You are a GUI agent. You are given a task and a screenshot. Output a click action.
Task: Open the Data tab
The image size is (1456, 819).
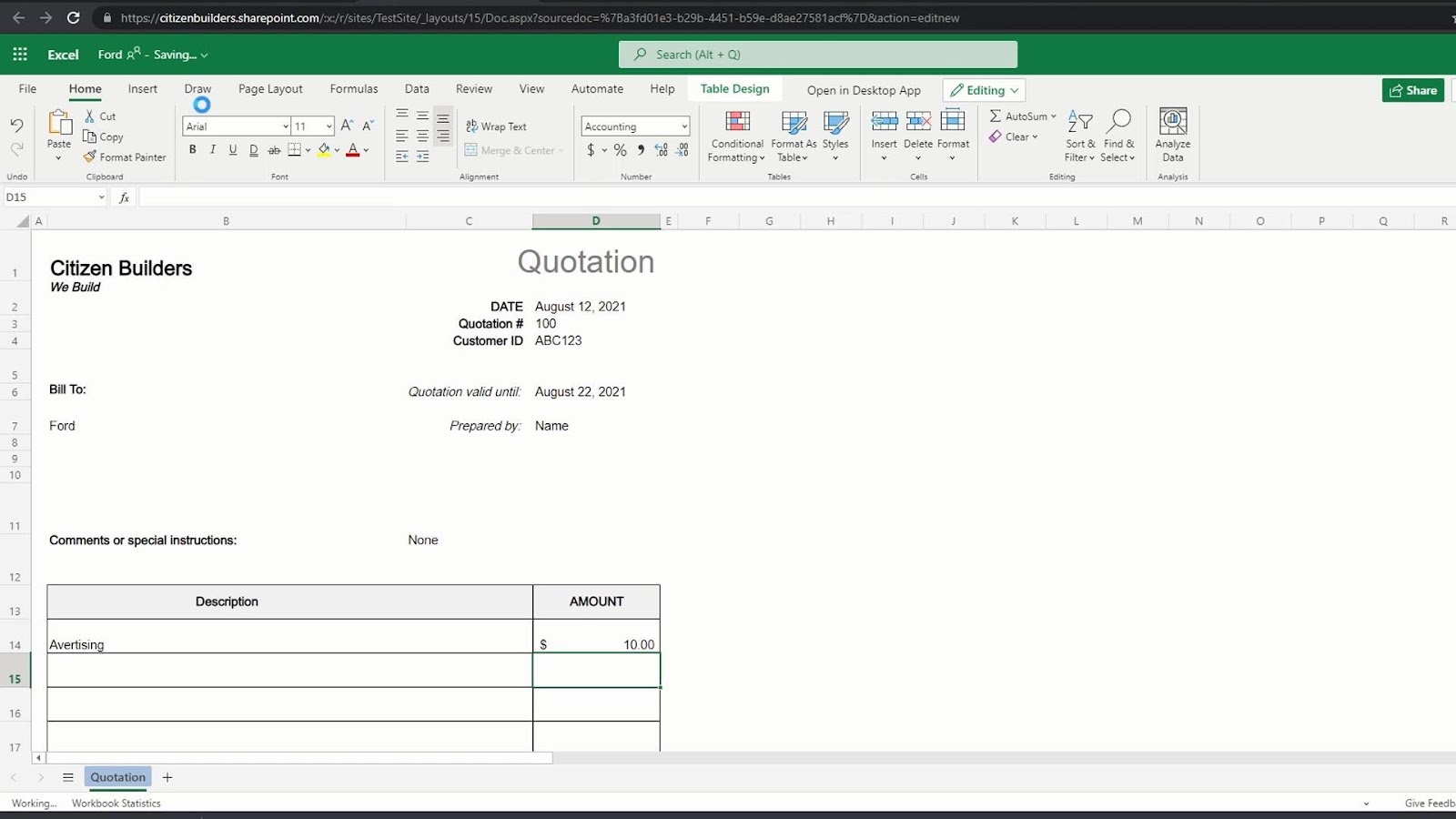click(417, 89)
